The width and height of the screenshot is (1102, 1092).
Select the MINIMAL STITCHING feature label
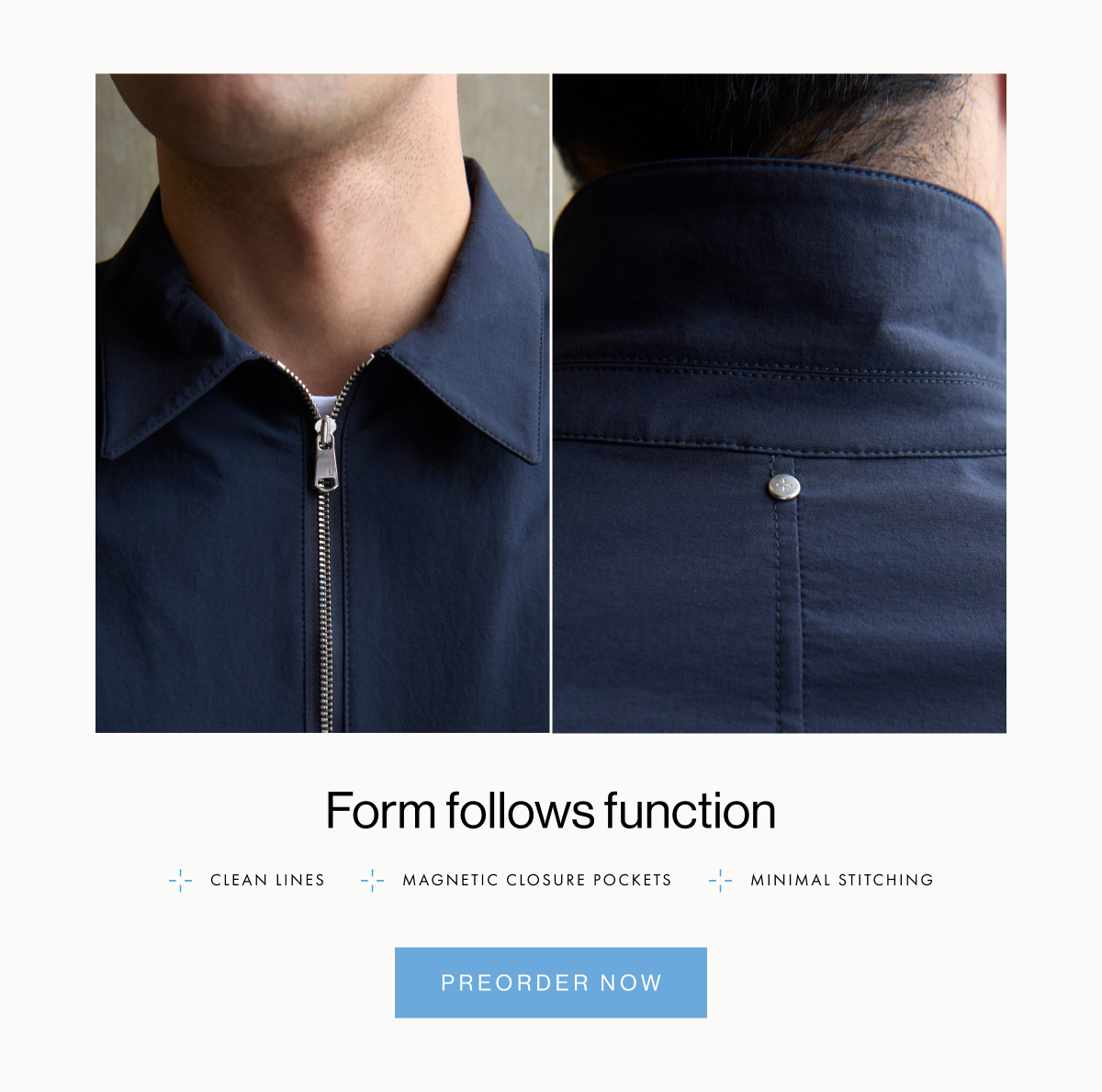click(x=842, y=880)
